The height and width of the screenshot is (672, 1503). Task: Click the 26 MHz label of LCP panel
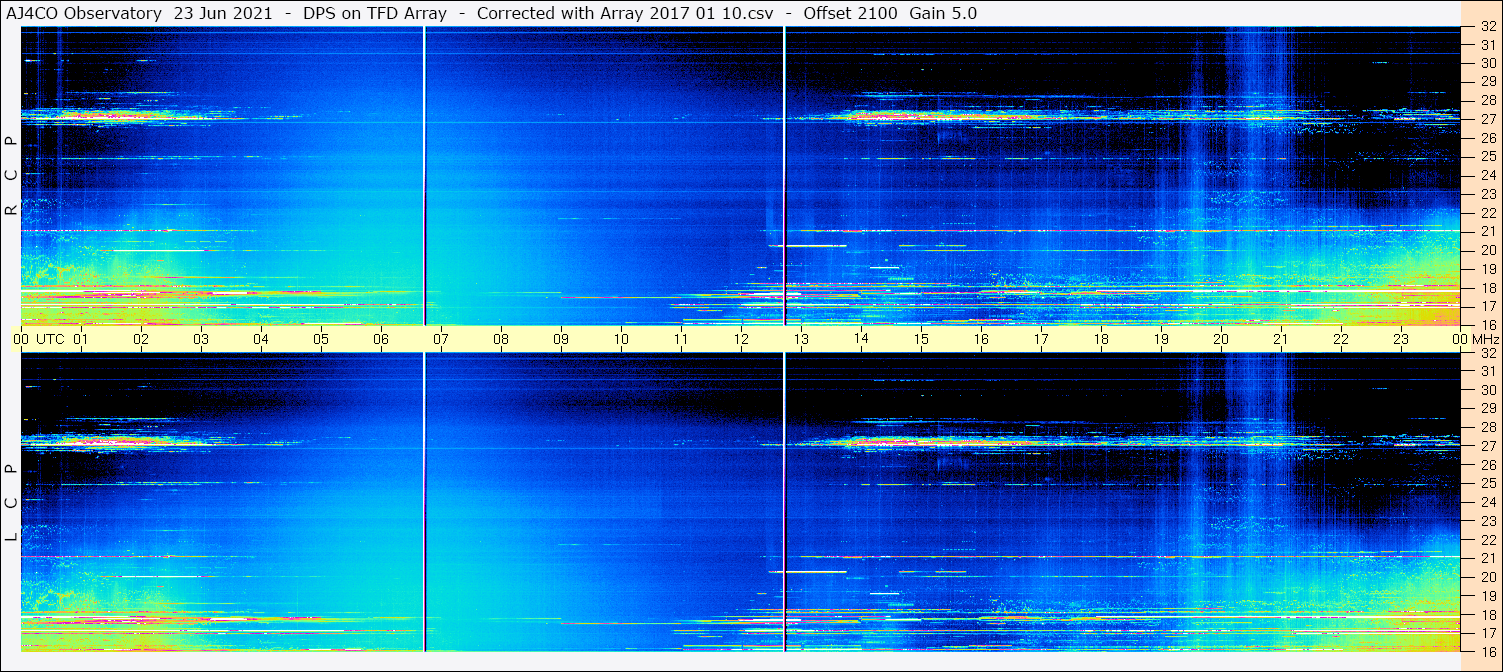(1487, 465)
